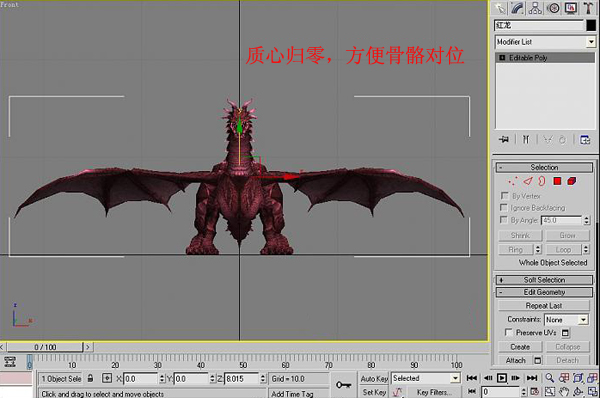
Task: Click time slider left arrow
Action: (2, 347)
